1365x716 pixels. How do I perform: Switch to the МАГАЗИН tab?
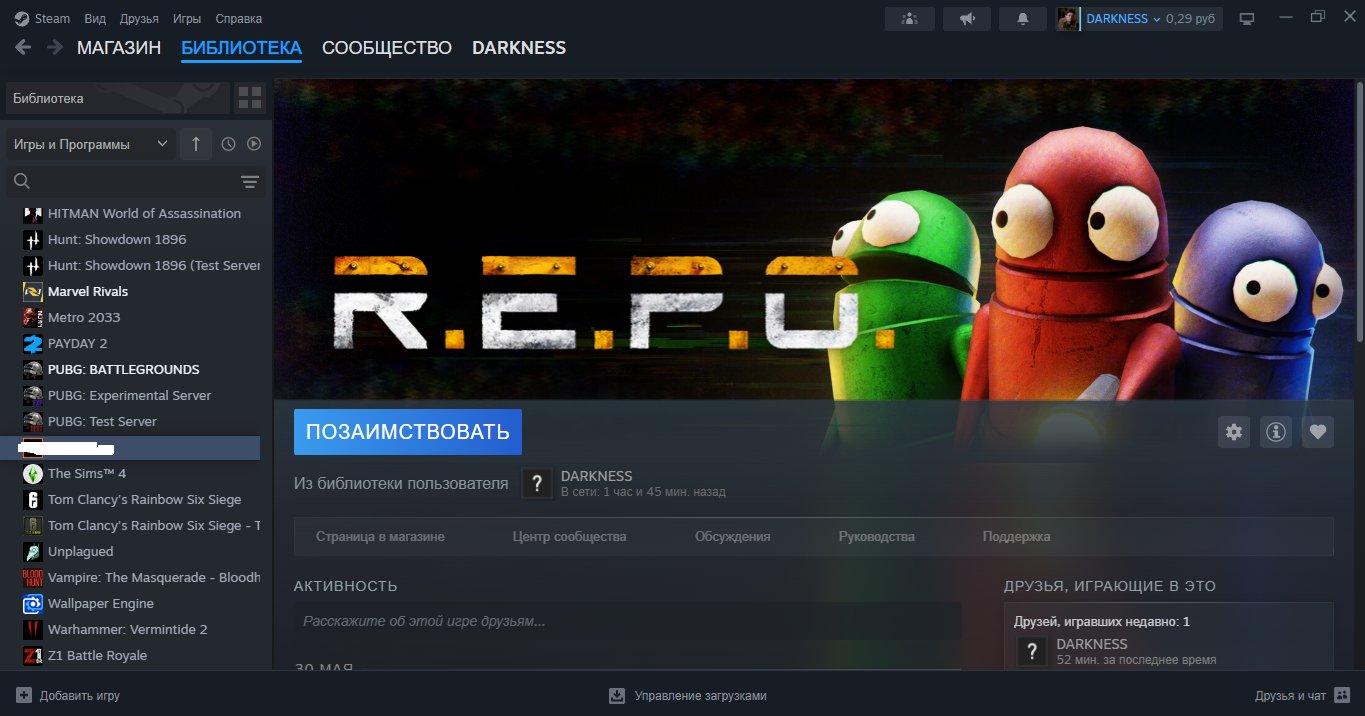click(x=119, y=48)
